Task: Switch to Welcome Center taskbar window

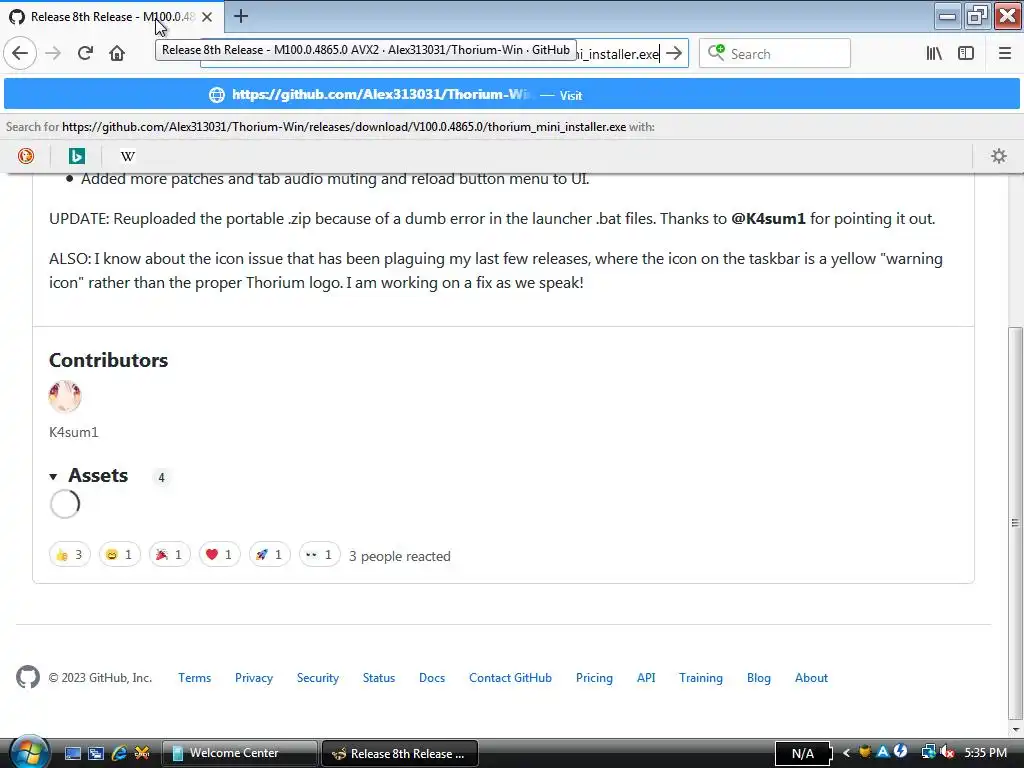Action: click(x=239, y=753)
